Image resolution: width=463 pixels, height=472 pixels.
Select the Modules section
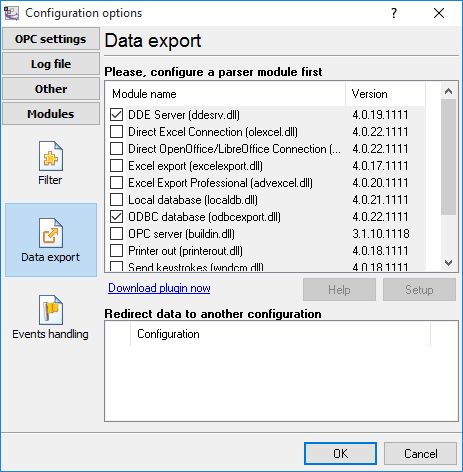pos(51,114)
